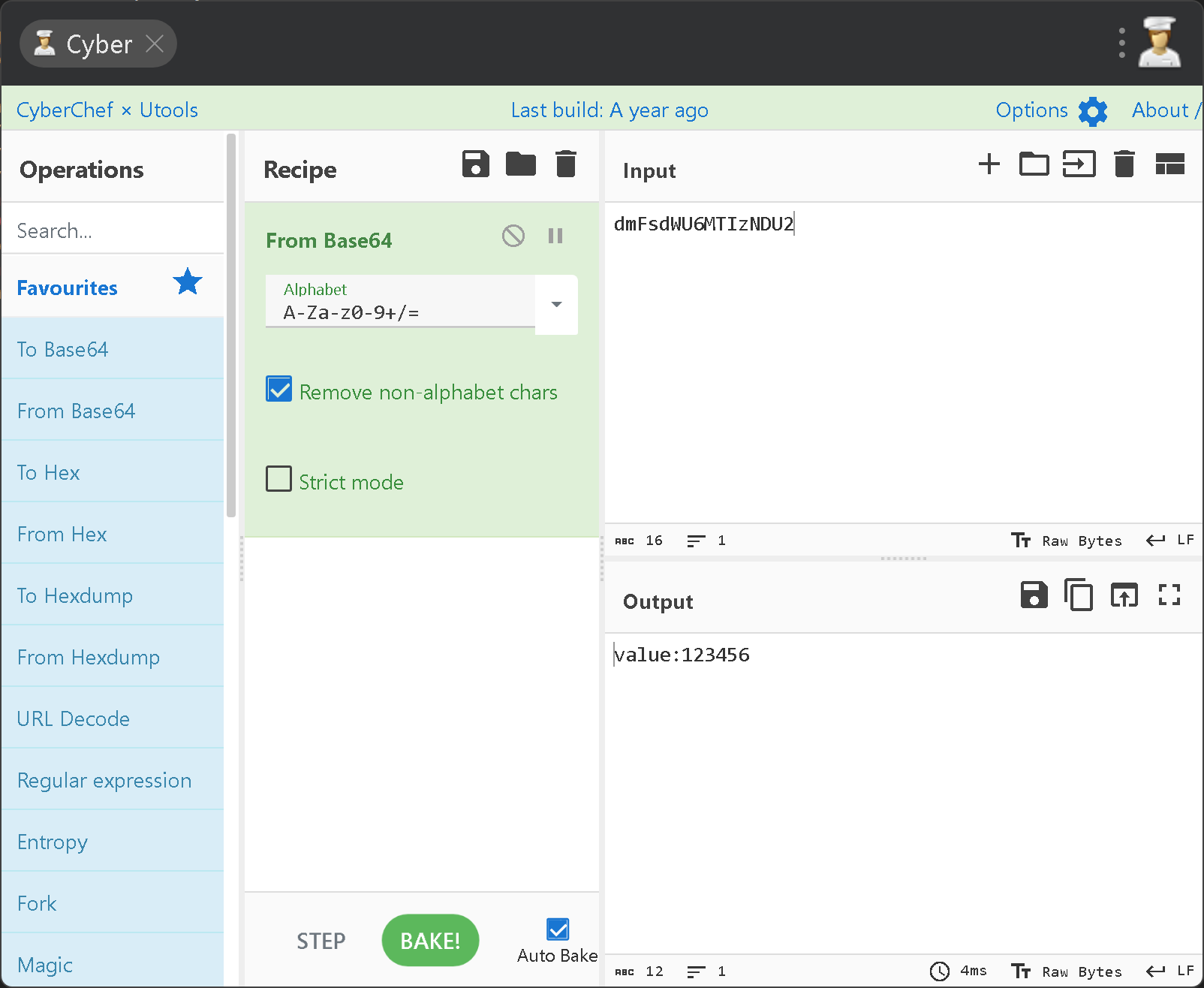Viewport: 1204px width, 988px height.
Task: Click the Alphabet input field
Action: pos(400,302)
